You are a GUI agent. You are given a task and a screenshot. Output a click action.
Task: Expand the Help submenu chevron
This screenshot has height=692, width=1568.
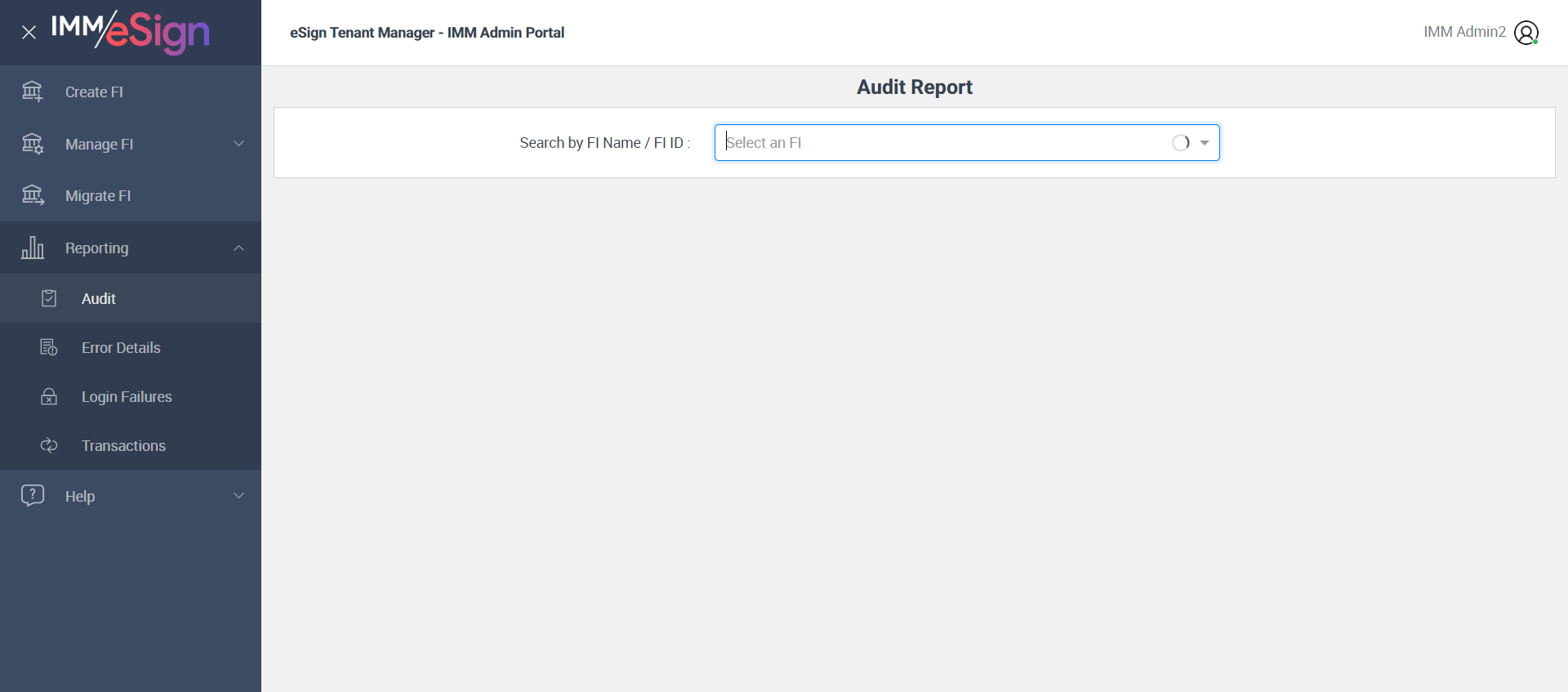[239, 495]
